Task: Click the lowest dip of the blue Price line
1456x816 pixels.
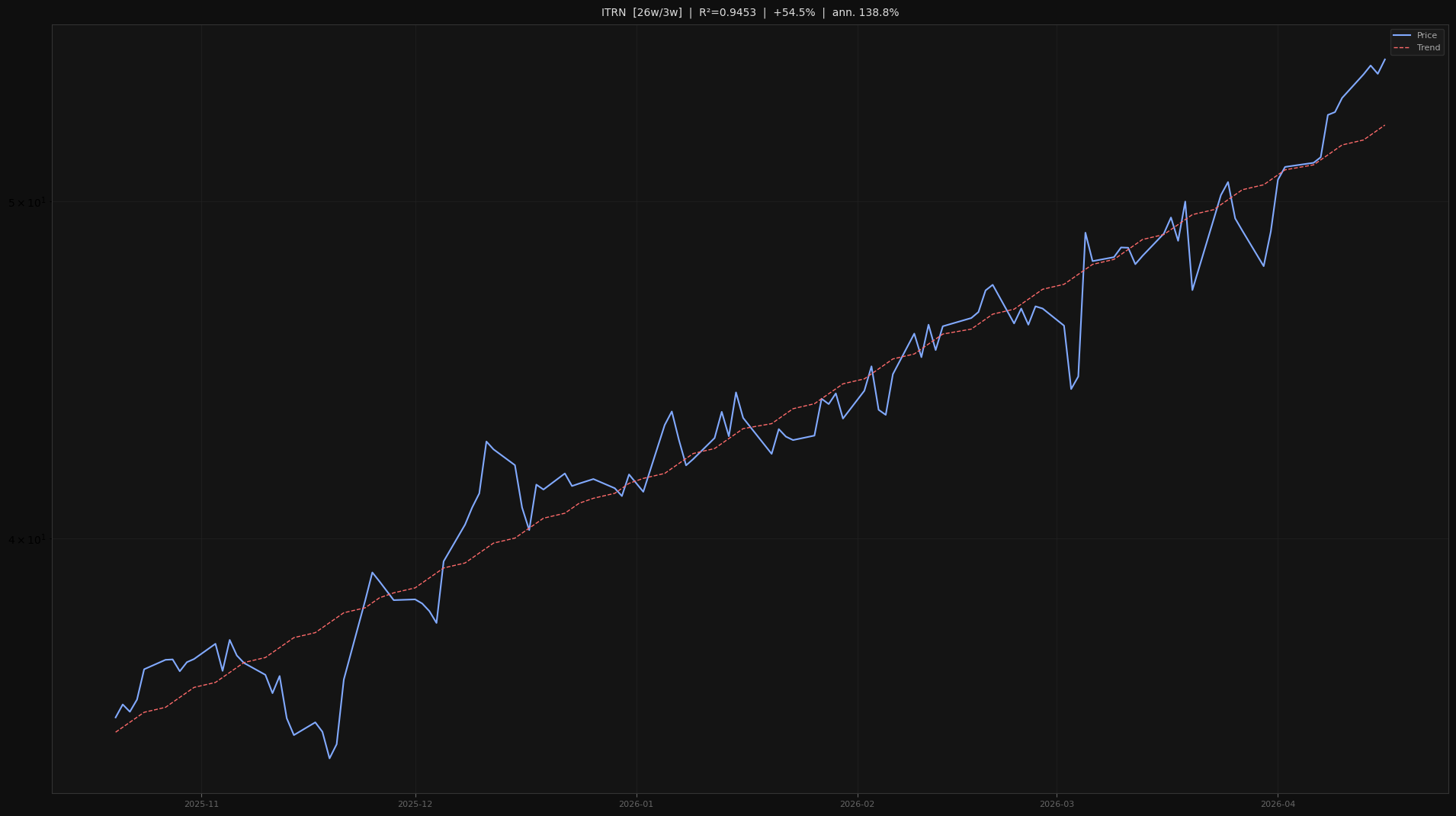Action: coord(330,757)
